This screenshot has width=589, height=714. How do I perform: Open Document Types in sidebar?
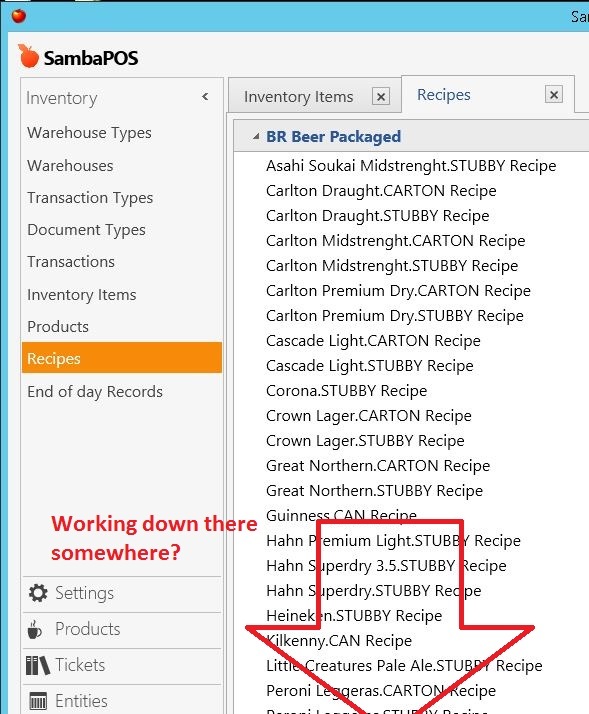pos(86,230)
